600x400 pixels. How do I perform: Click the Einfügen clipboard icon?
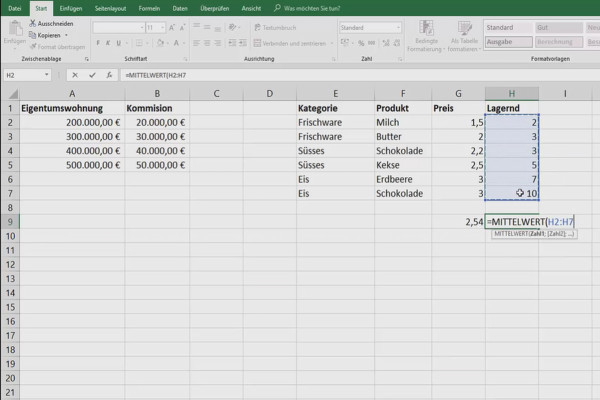(x=15, y=29)
